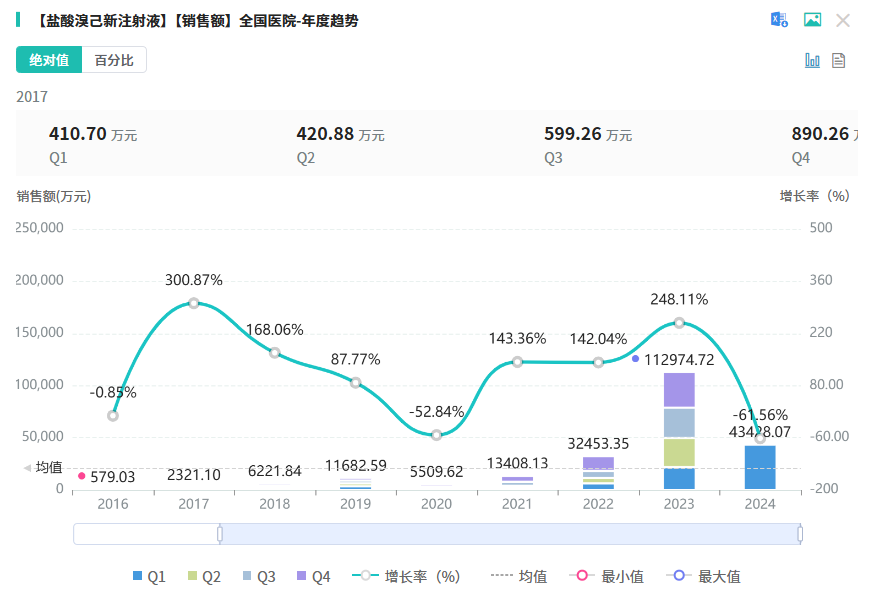The image size is (879, 593).
Task: Click the 2024 Q1 blue bar
Action: pos(760,467)
